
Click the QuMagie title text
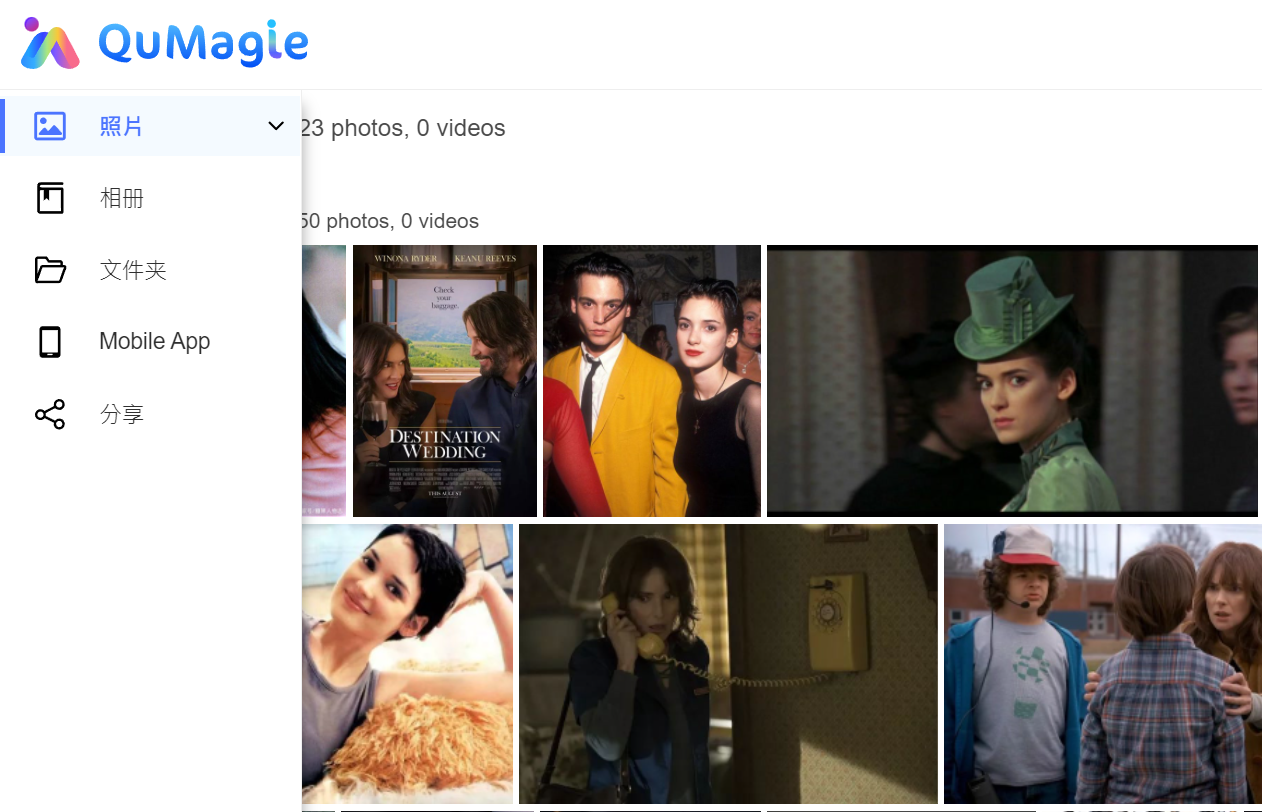click(x=203, y=43)
